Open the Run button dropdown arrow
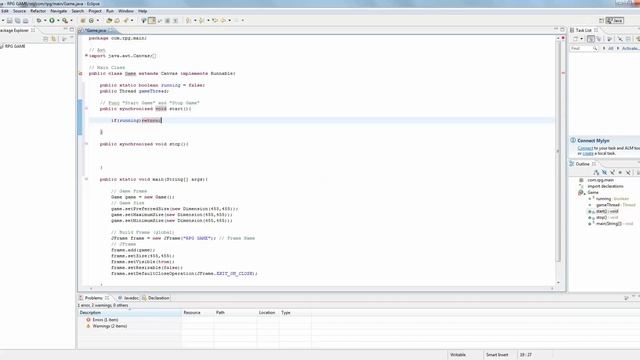 click(58, 20)
